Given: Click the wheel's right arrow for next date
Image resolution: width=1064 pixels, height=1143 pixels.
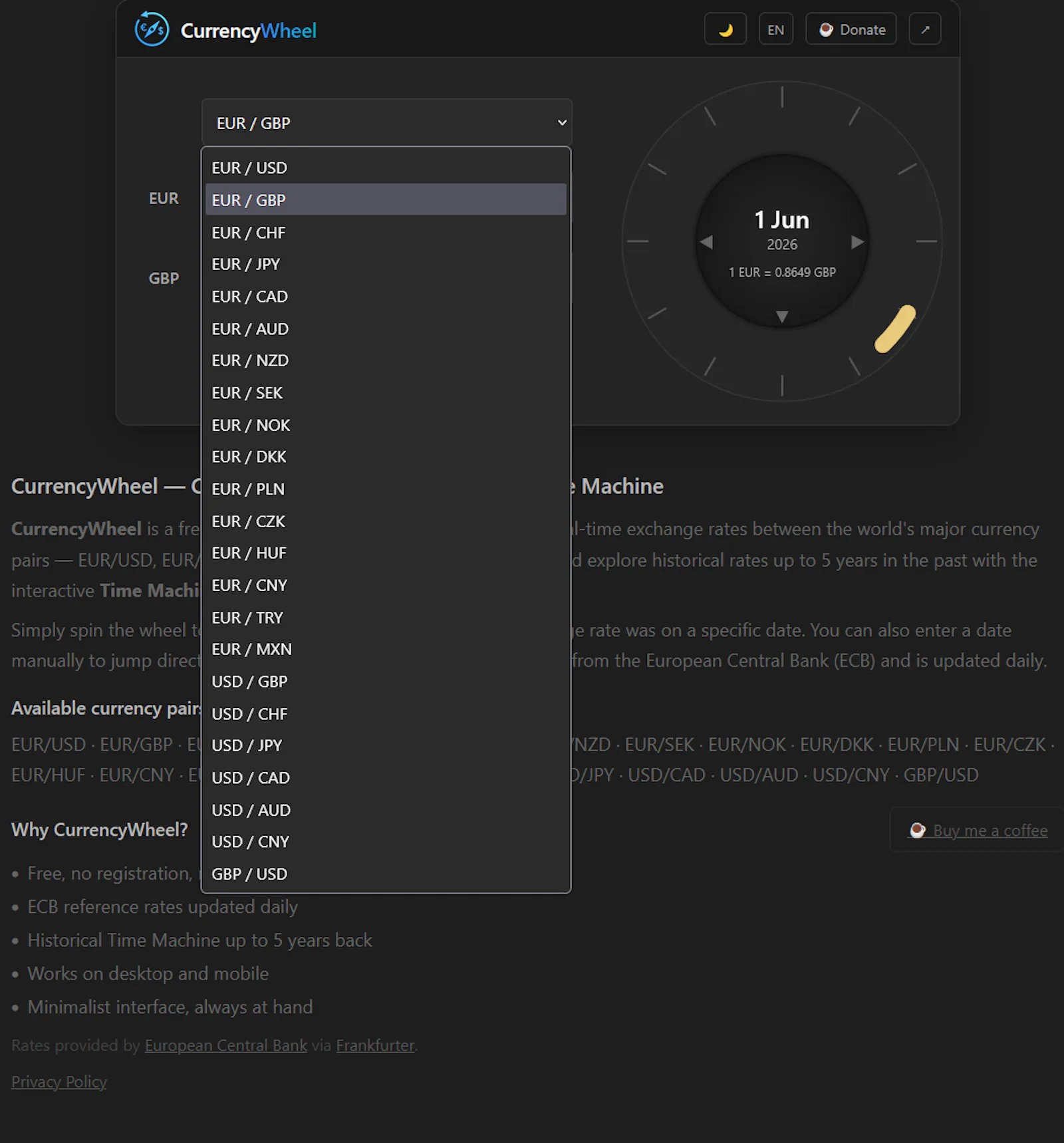Looking at the screenshot, I should (858, 243).
